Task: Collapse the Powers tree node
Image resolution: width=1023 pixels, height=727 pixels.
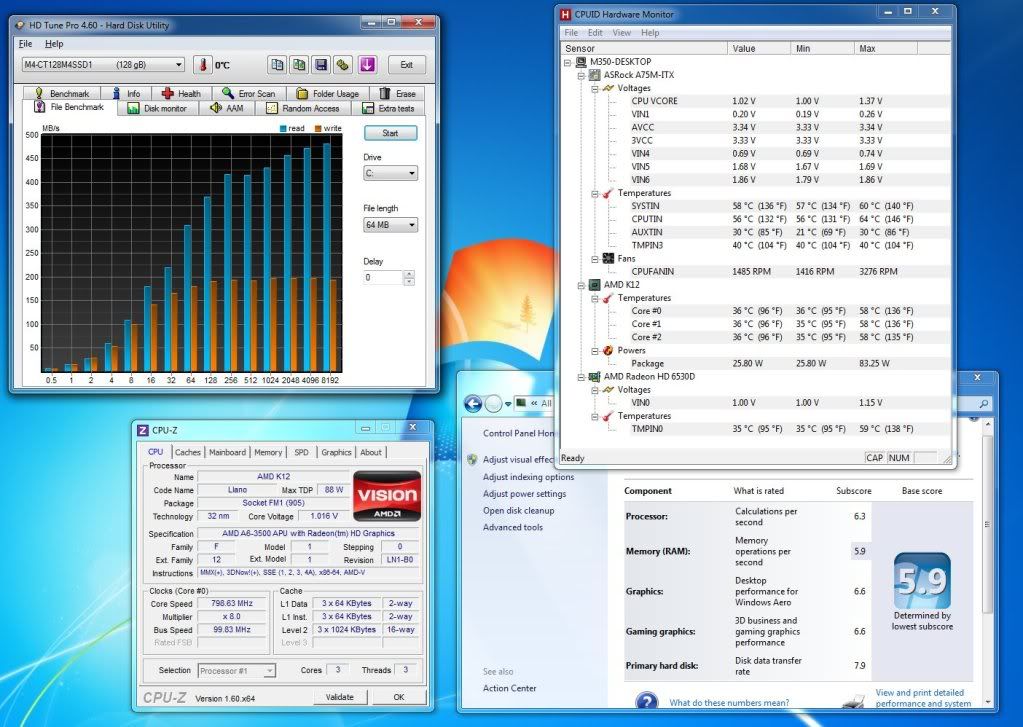Action: [x=595, y=351]
